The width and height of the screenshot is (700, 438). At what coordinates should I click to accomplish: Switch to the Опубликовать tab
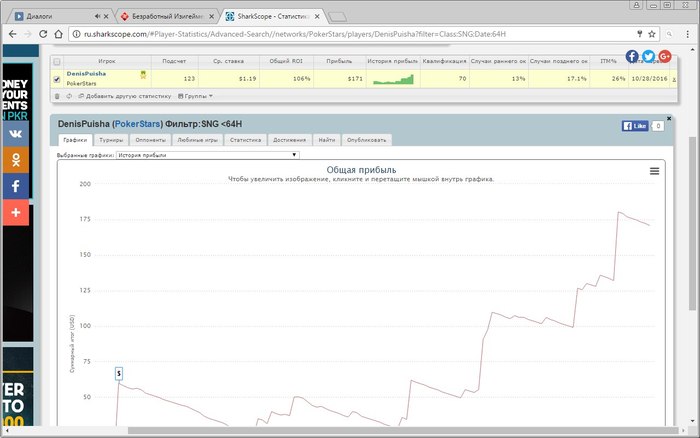coord(367,140)
